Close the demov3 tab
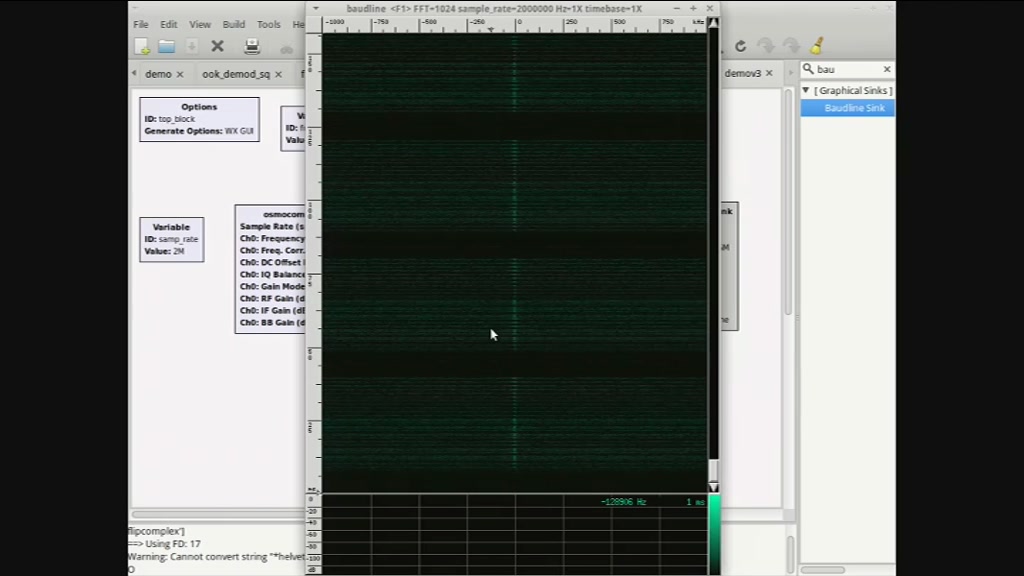The width and height of the screenshot is (1024, 576). tap(769, 73)
